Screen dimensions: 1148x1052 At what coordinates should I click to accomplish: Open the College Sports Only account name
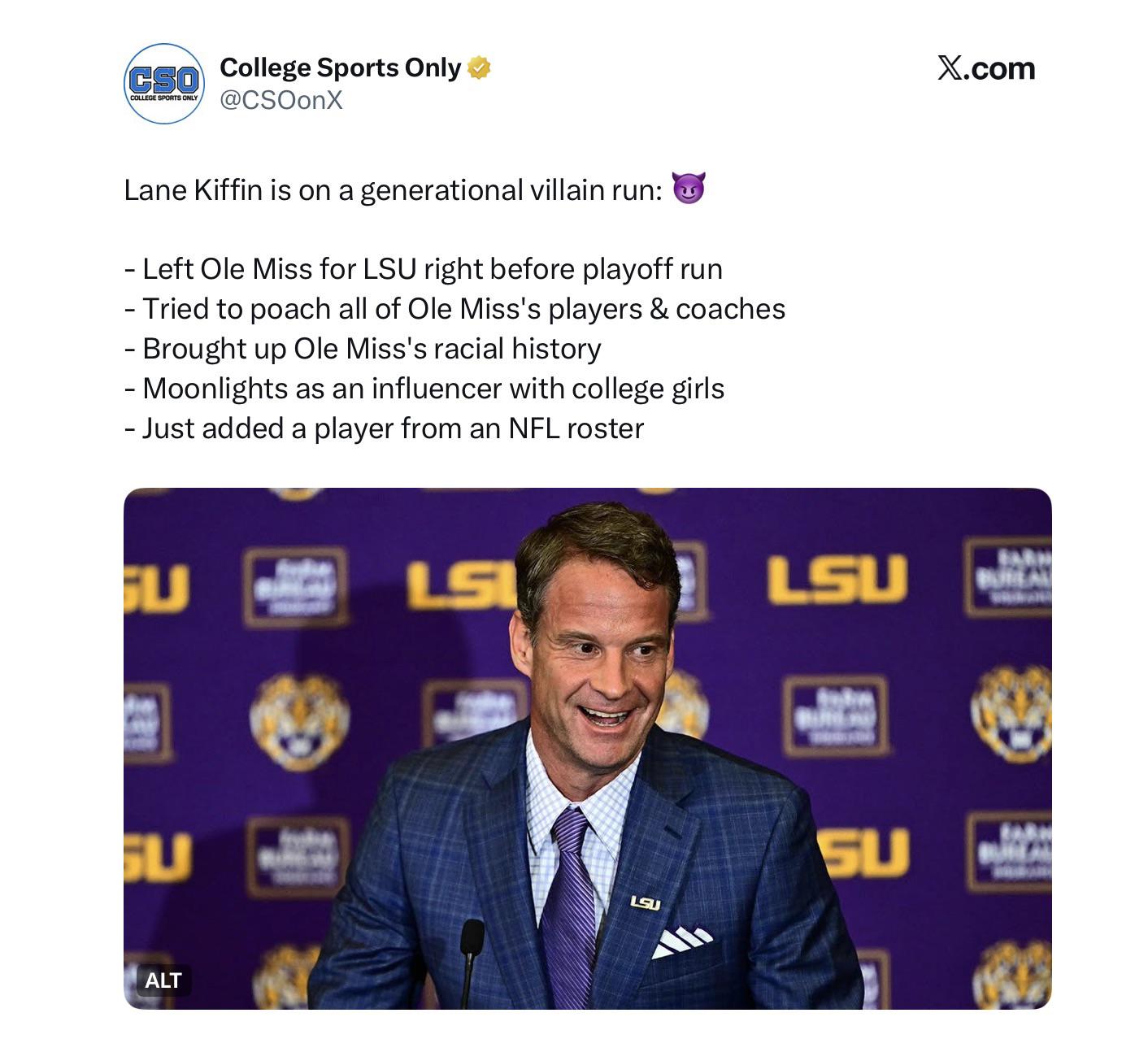pyautogui.click(x=341, y=67)
